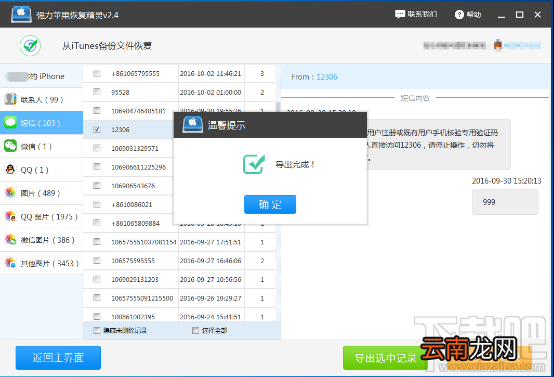554x377 pixels.
Task: Click the 联系我们 chat bubble icon
Action: click(400, 14)
